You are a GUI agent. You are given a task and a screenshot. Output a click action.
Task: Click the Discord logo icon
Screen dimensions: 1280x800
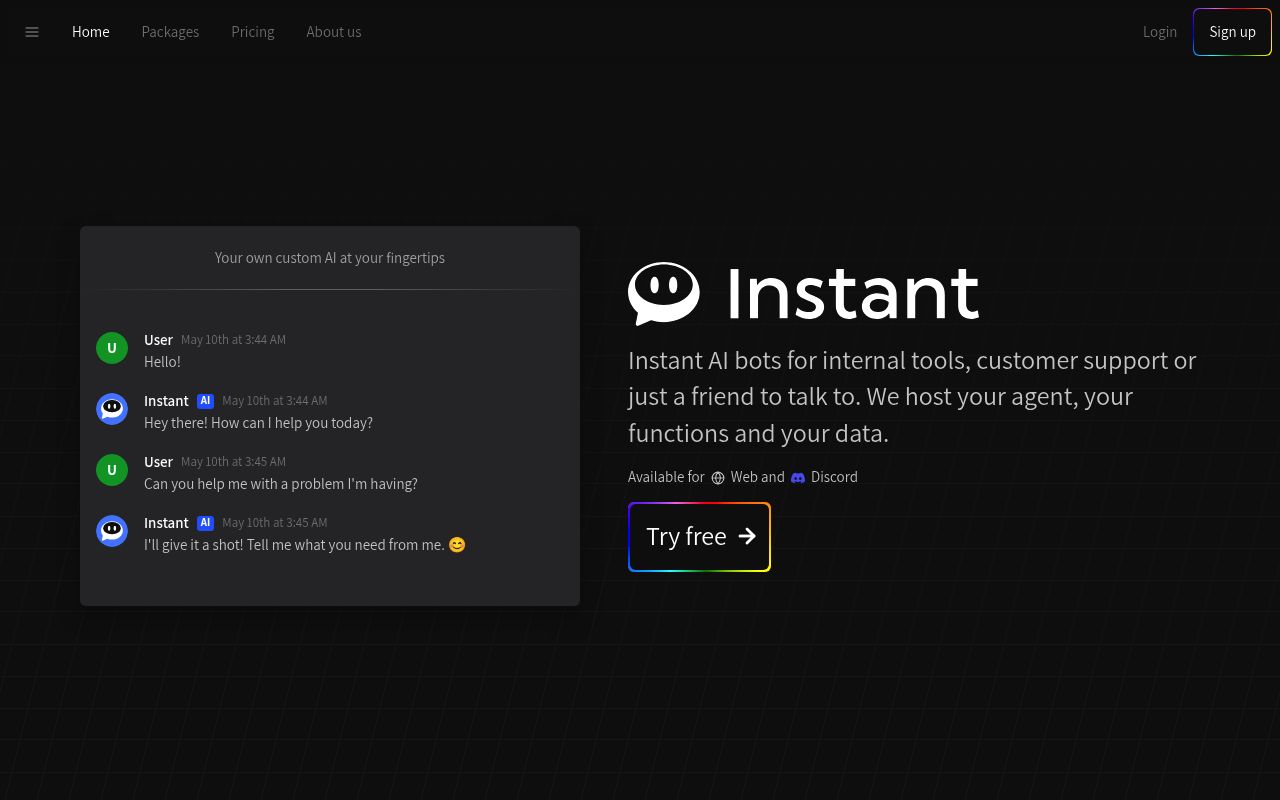tap(798, 478)
